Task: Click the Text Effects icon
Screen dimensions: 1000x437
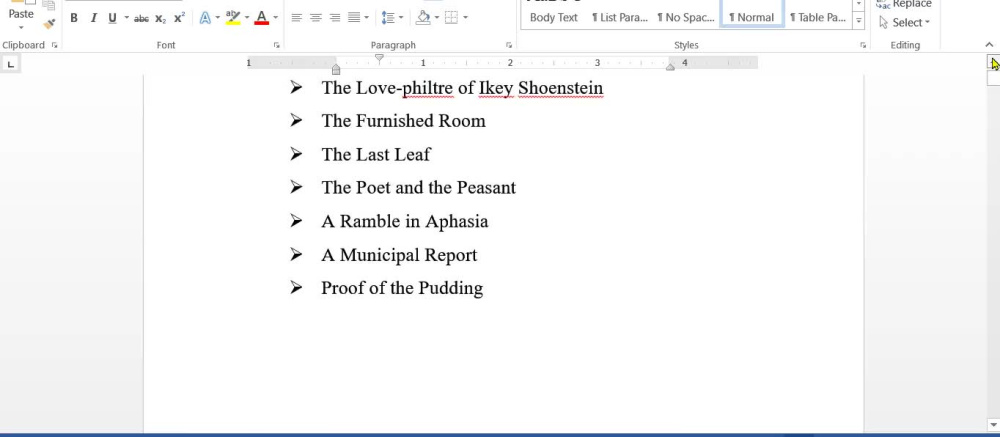Action: 205,18
